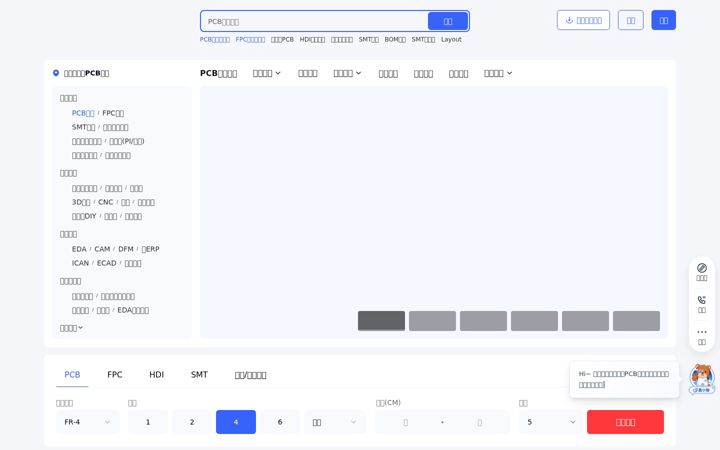Viewport: 720px width, 450px height.
Task: Switch to the SMT tab in the quote panel
Action: pyautogui.click(x=199, y=375)
